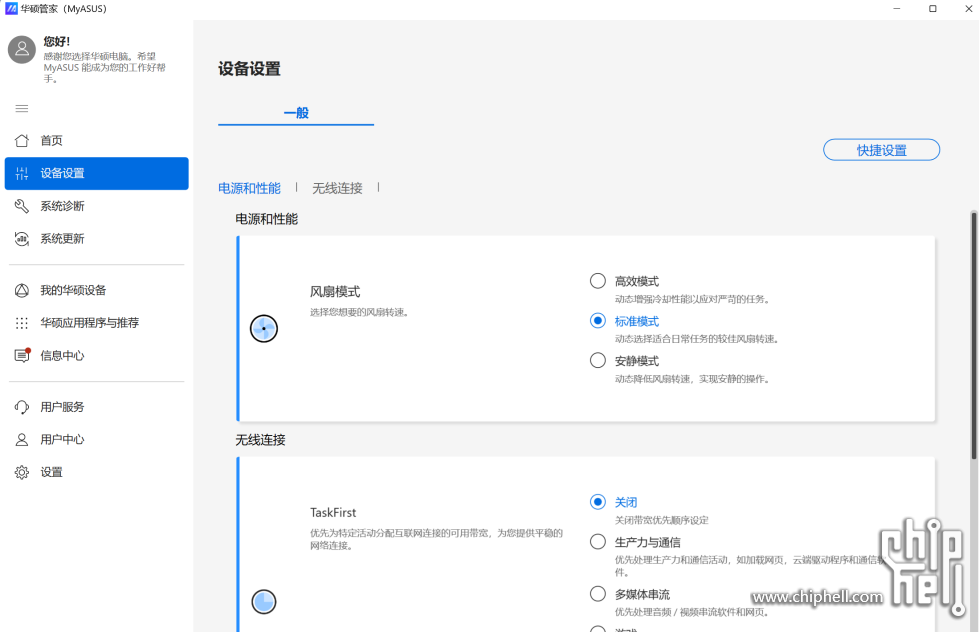Select 高效模式 fan mode
The height and width of the screenshot is (632, 979).
[x=598, y=281]
